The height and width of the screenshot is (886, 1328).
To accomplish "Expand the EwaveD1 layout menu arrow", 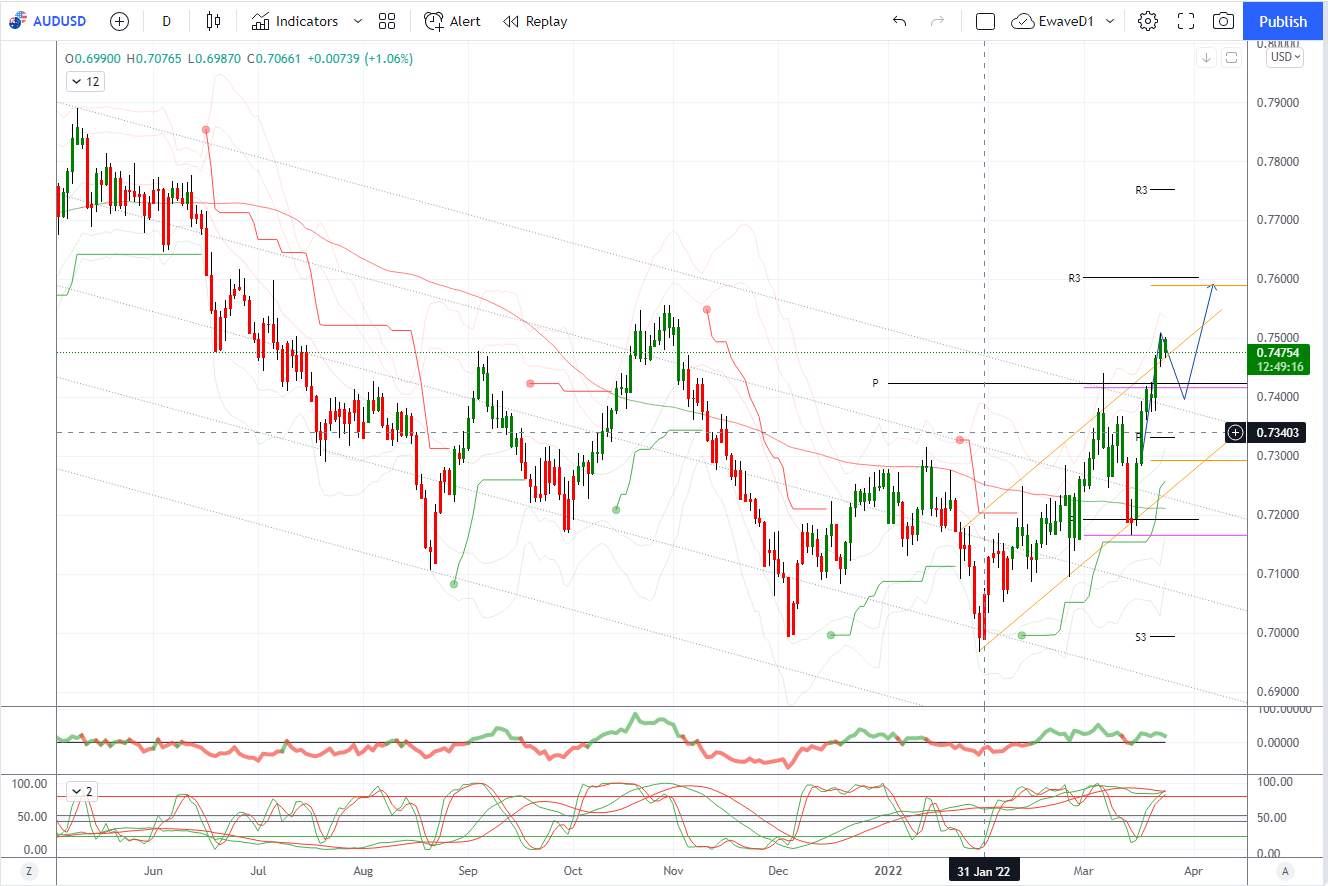I will tap(1110, 21).
